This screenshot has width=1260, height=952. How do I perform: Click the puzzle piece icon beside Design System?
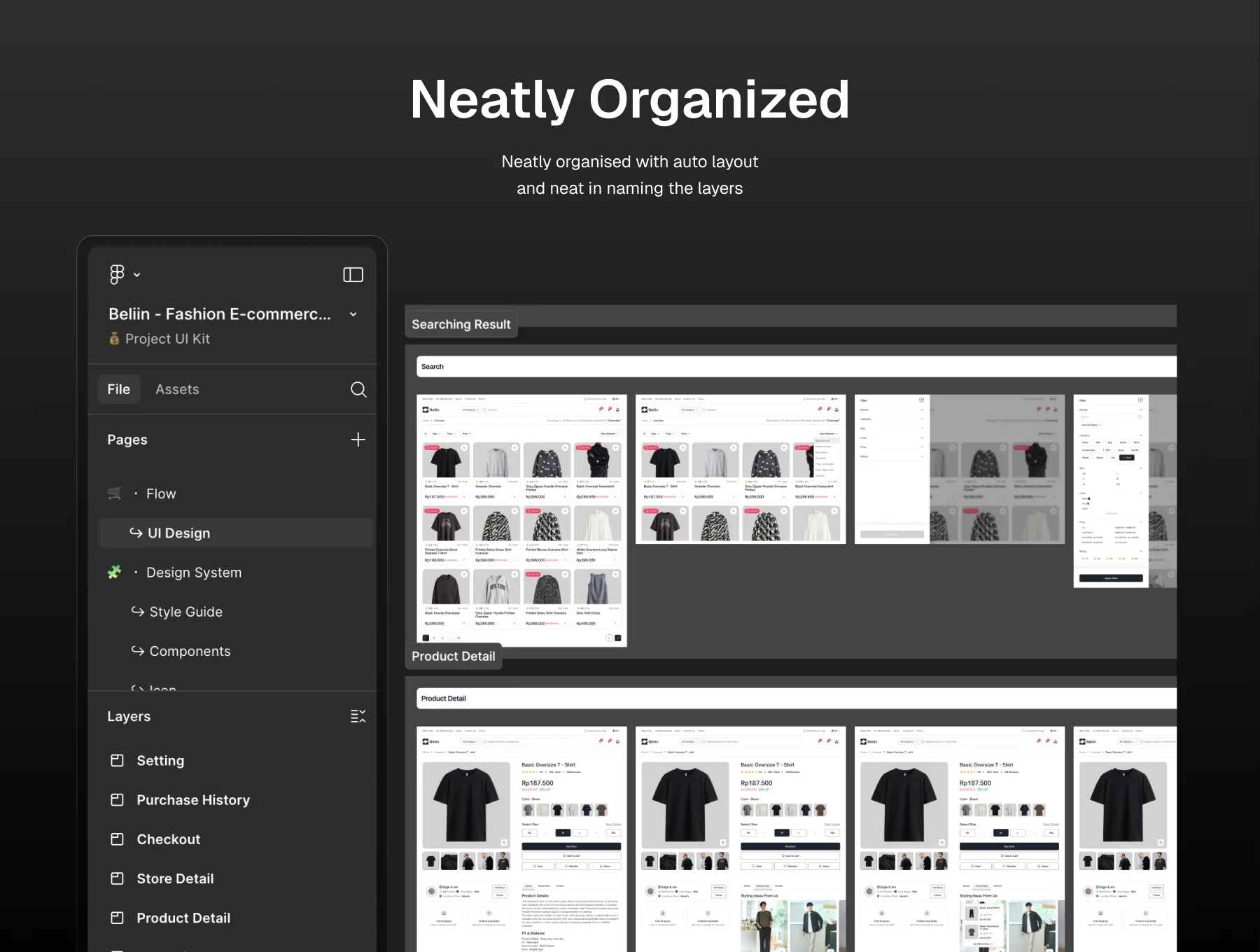tap(115, 572)
